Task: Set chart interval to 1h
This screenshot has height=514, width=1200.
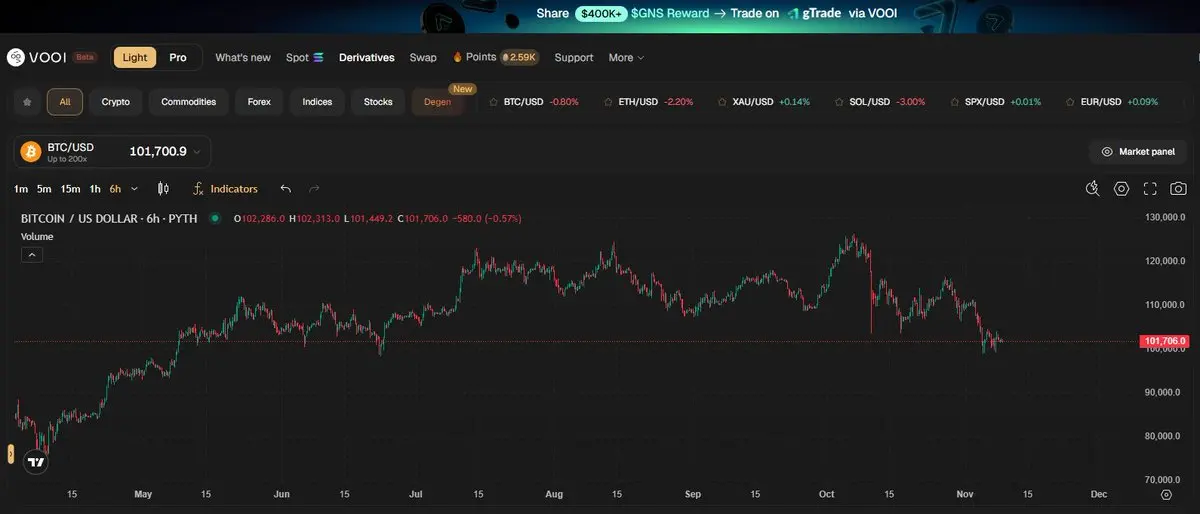Action: 95,188
